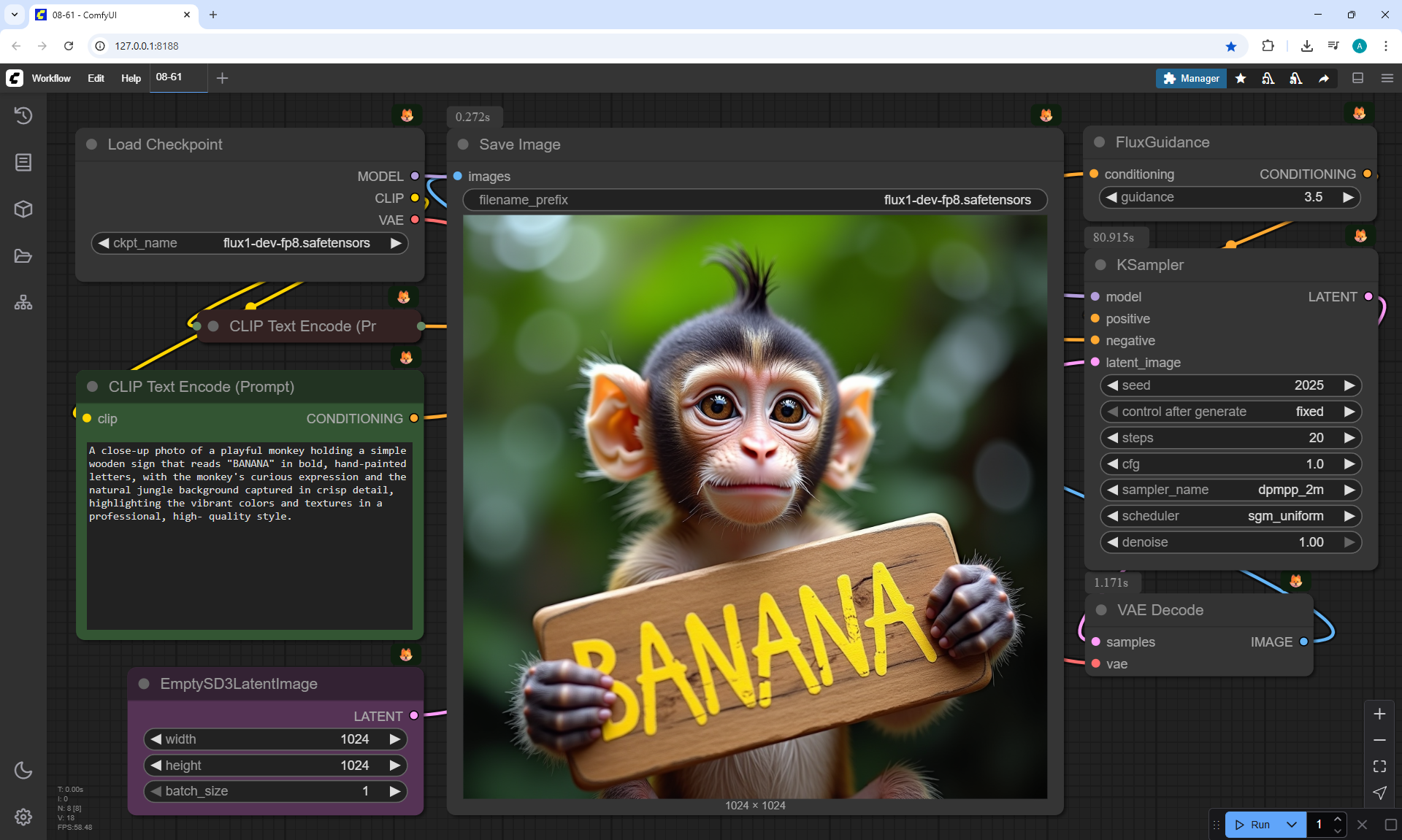This screenshot has height=840, width=1402.
Task: Collapse the KSampler node via its dot
Action: click(x=1100, y=265)
